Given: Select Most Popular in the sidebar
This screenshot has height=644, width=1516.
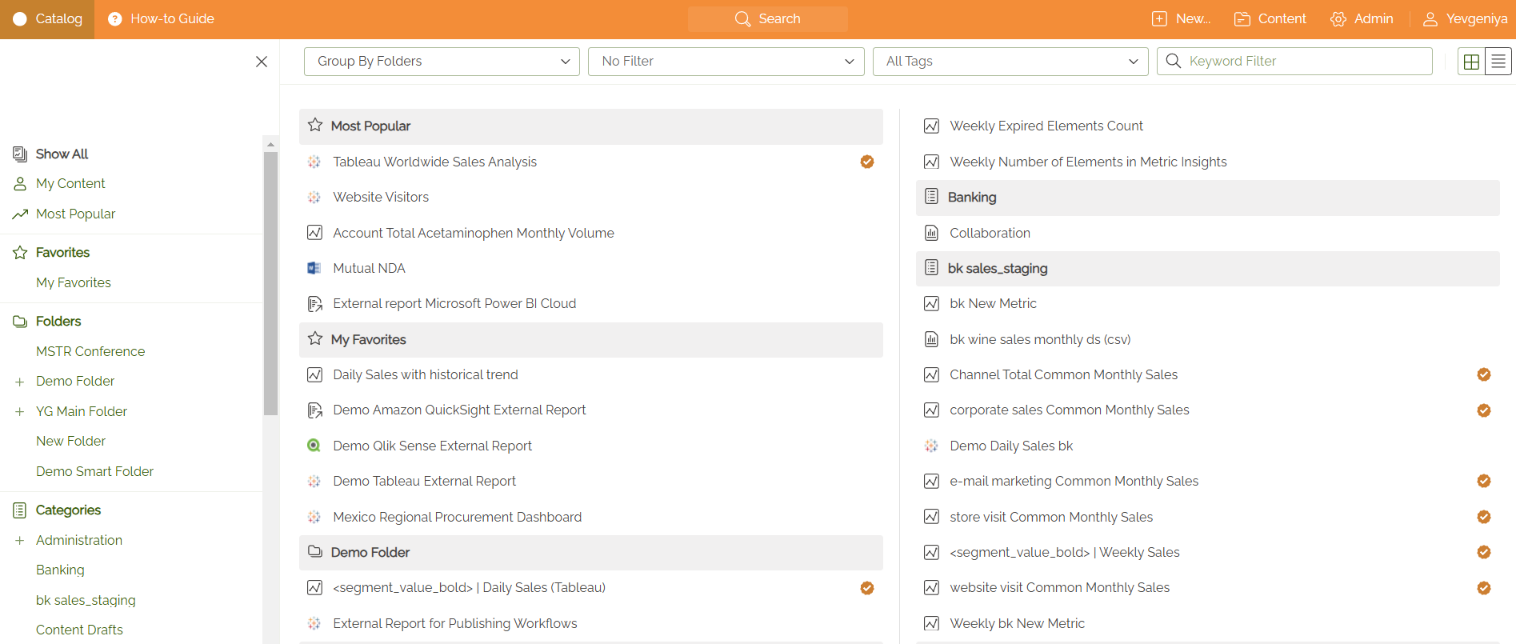Looking at the screenshot, I should (76, 214).
